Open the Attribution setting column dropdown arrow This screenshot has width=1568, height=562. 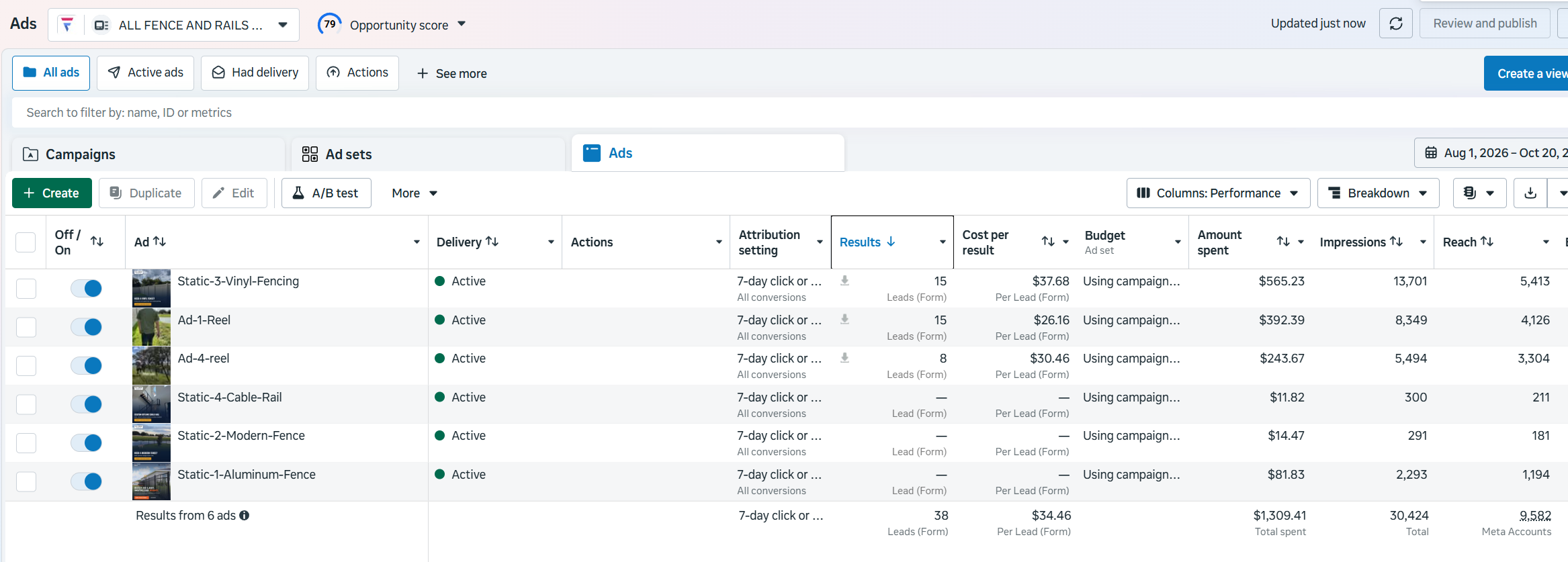(820, 242)
